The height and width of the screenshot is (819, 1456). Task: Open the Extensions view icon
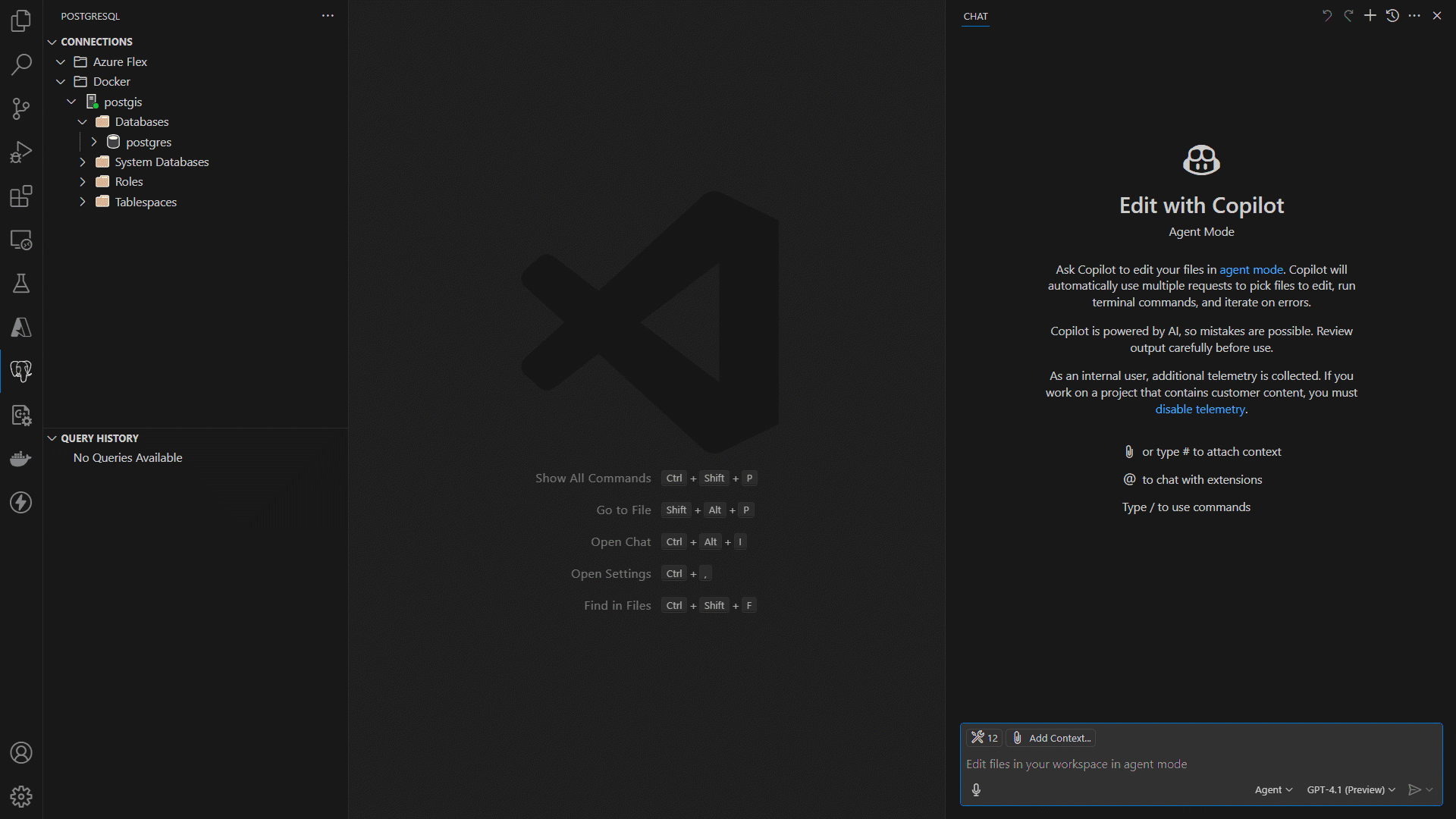(21, 196)
